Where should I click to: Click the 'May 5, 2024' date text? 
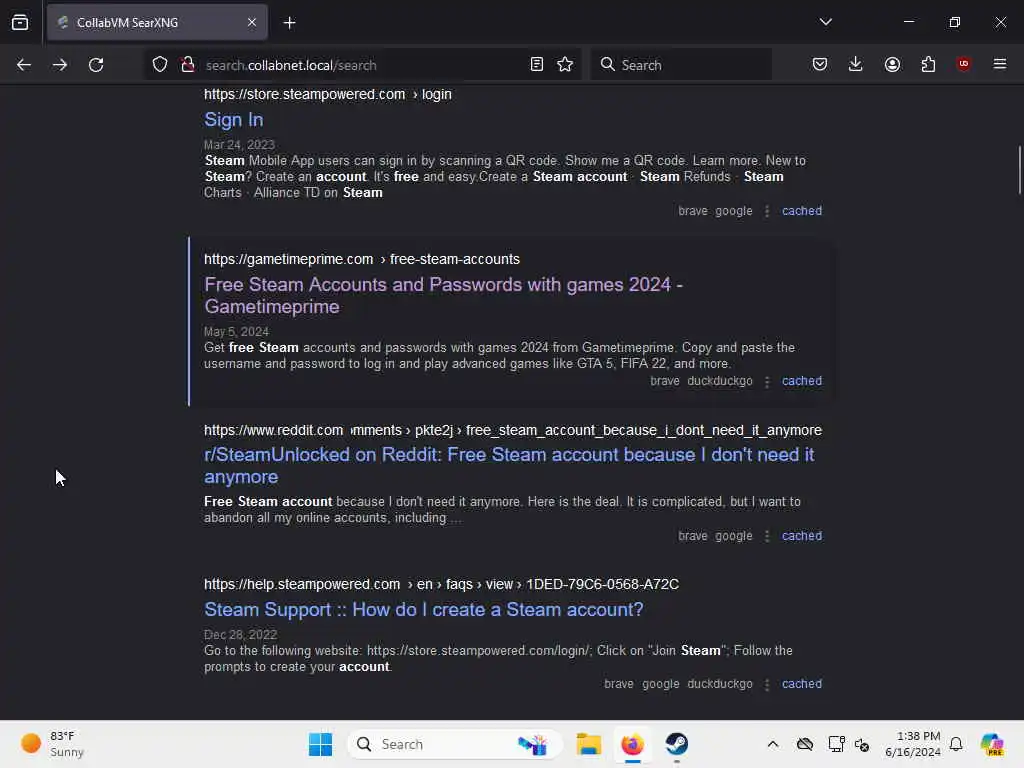(236, 332)
